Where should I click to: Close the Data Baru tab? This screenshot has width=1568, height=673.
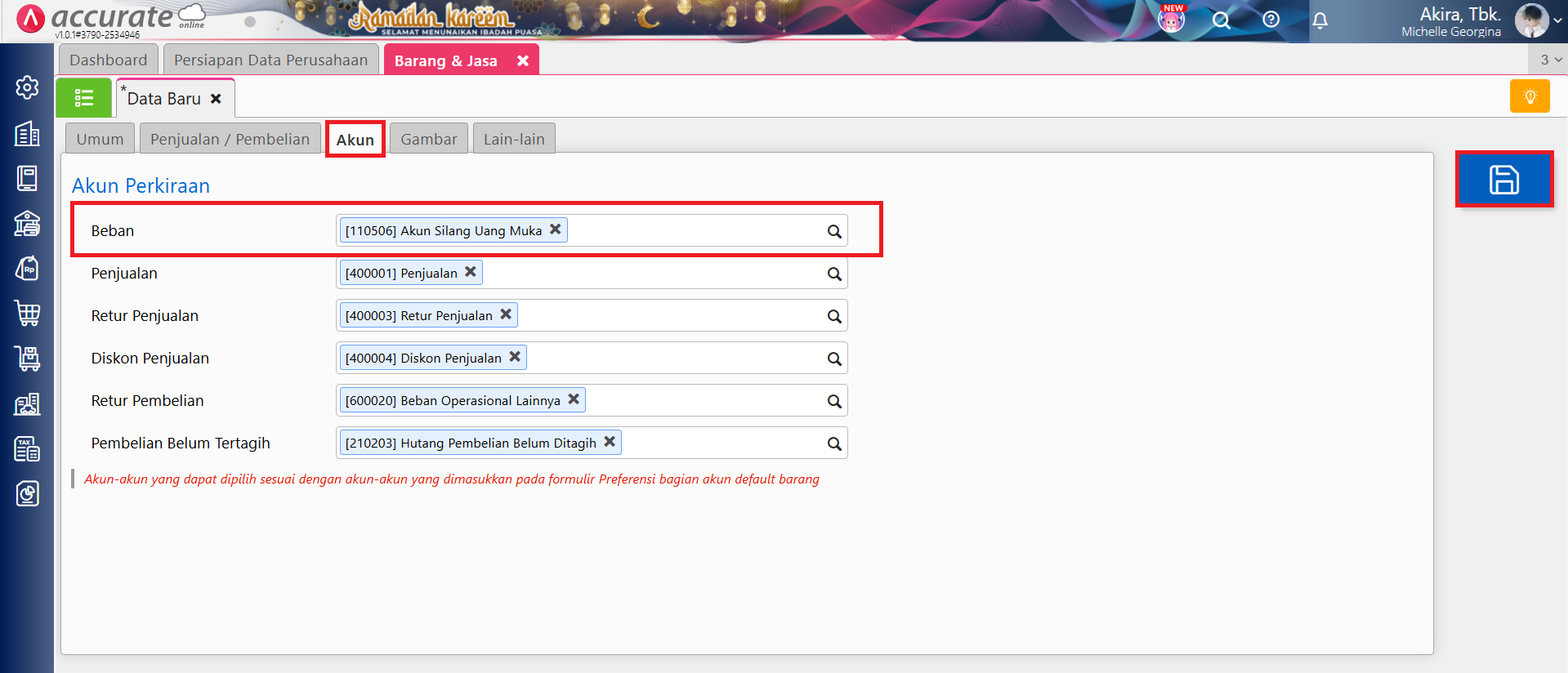(216, 99)
